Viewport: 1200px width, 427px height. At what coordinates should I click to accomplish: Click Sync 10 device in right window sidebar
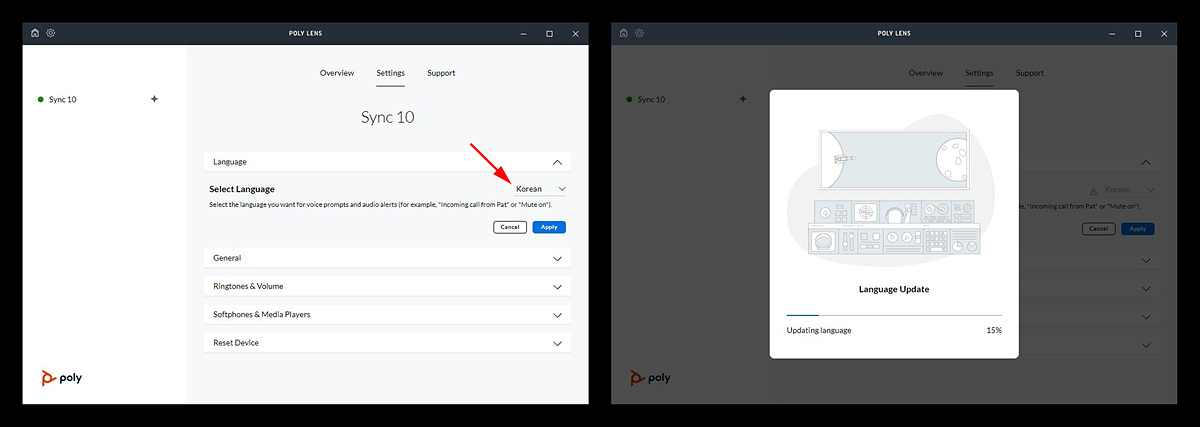click(646, 100)
